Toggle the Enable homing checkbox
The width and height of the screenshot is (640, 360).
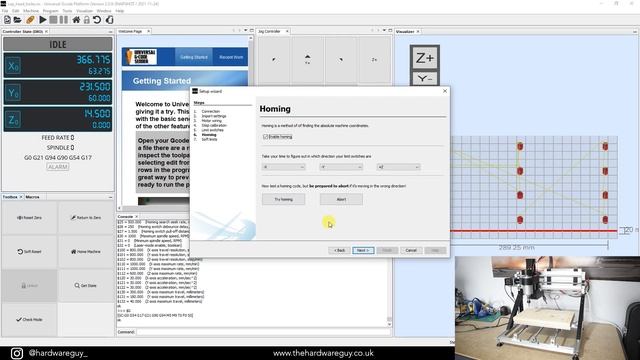pos(265,137)
